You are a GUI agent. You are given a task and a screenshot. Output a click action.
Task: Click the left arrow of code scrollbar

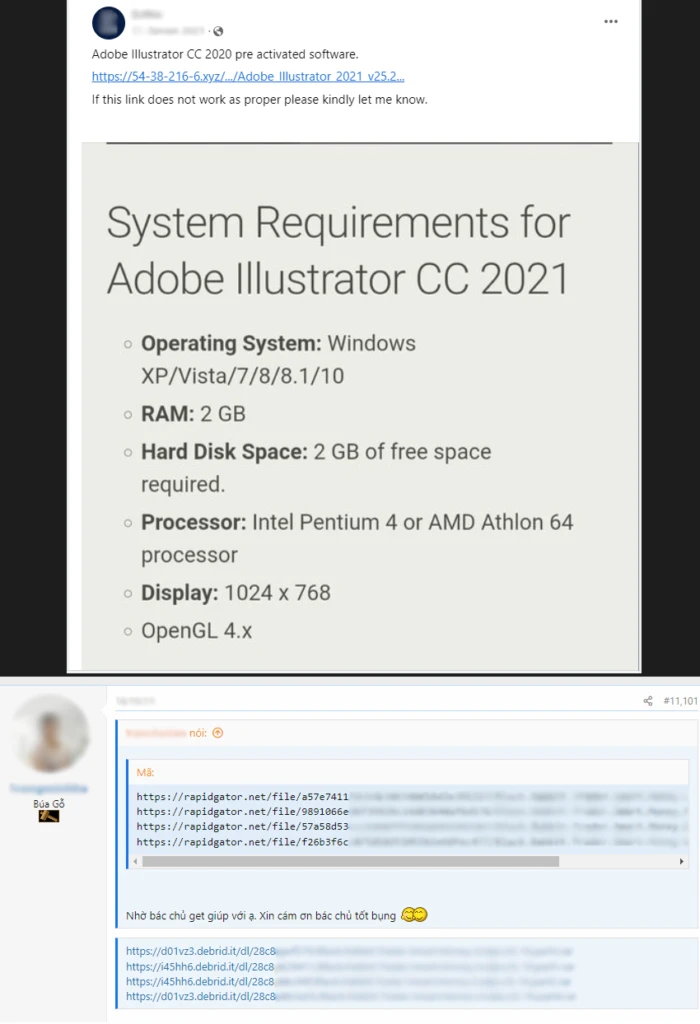pos(135,861)
